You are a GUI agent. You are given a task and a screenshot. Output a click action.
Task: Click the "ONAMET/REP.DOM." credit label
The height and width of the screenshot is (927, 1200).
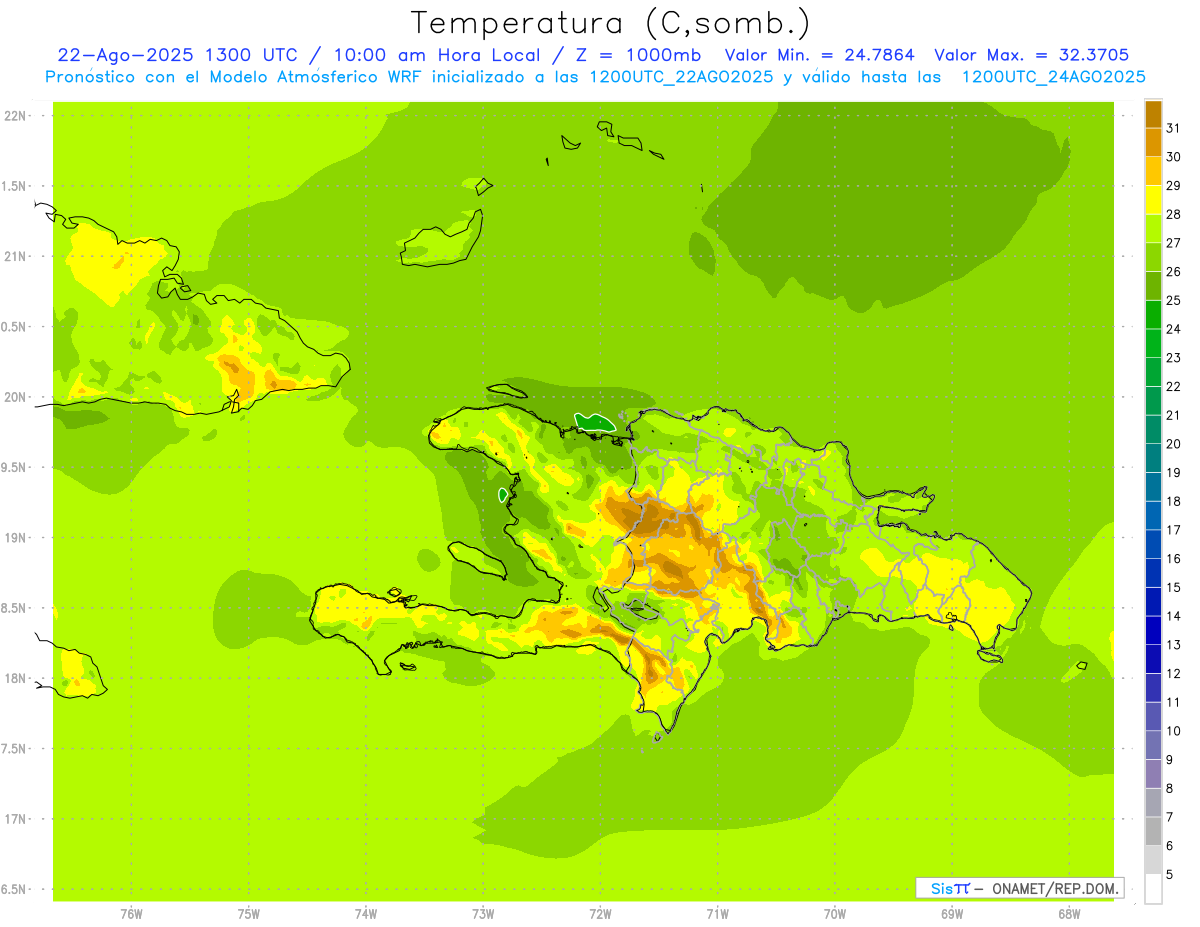pos(1054,888)
